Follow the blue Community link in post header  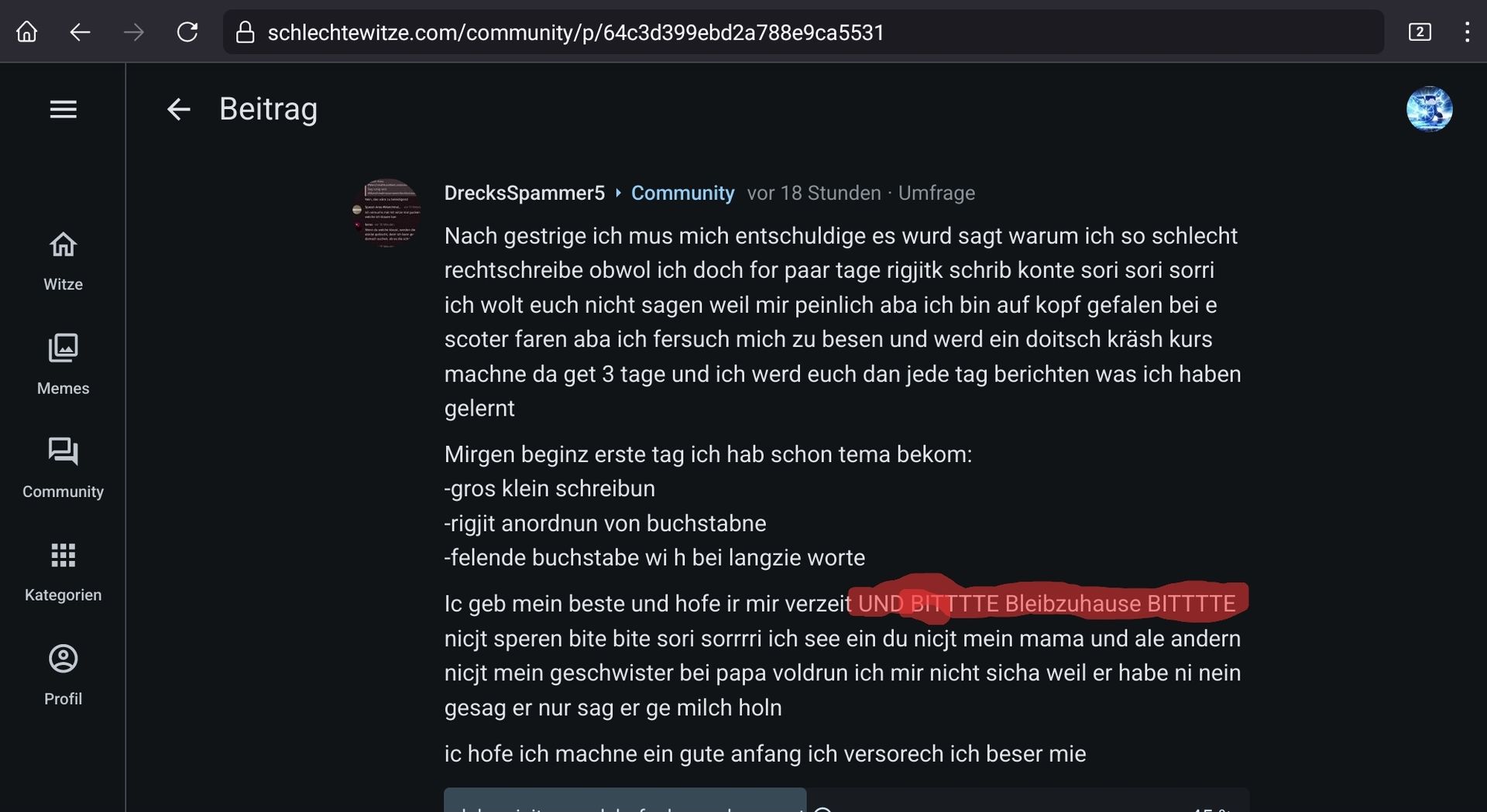682,193
